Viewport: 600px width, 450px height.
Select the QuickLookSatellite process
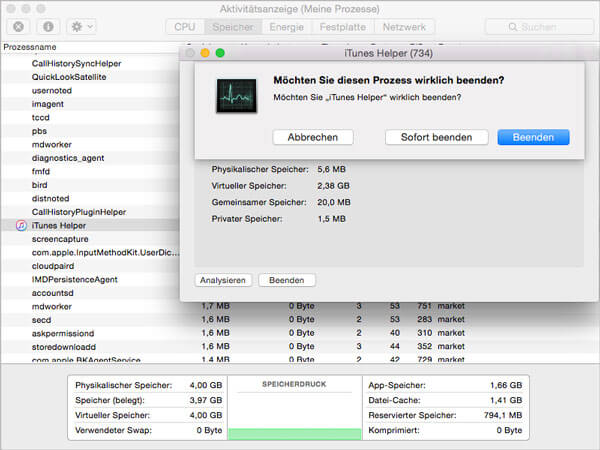click(x=90, y=77)
